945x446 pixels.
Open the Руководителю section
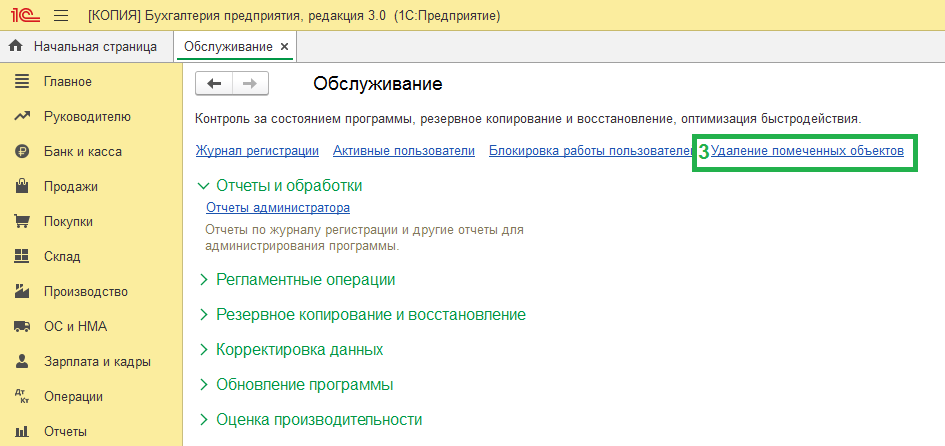[x=87, y=116]
